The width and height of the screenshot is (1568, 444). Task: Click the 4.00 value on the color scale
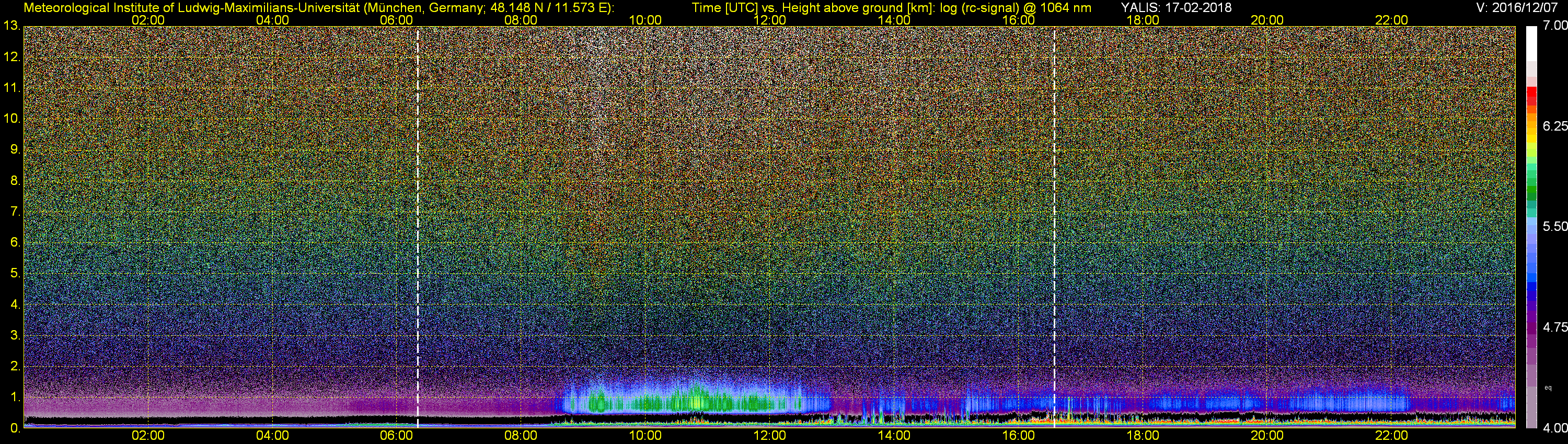coord(1555,428)
